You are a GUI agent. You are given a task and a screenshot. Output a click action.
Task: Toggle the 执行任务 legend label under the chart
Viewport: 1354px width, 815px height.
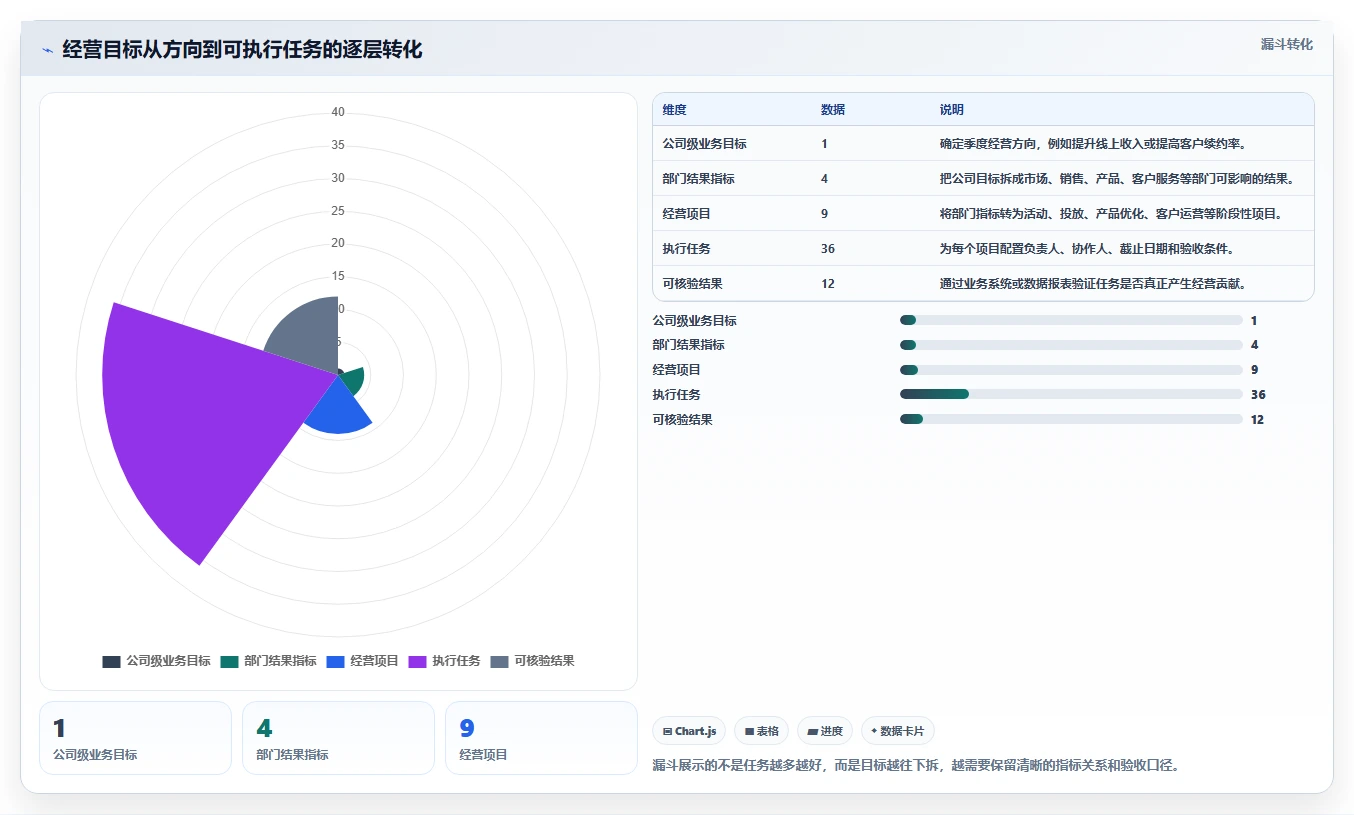pyautogui.click(x=456, y=661)
